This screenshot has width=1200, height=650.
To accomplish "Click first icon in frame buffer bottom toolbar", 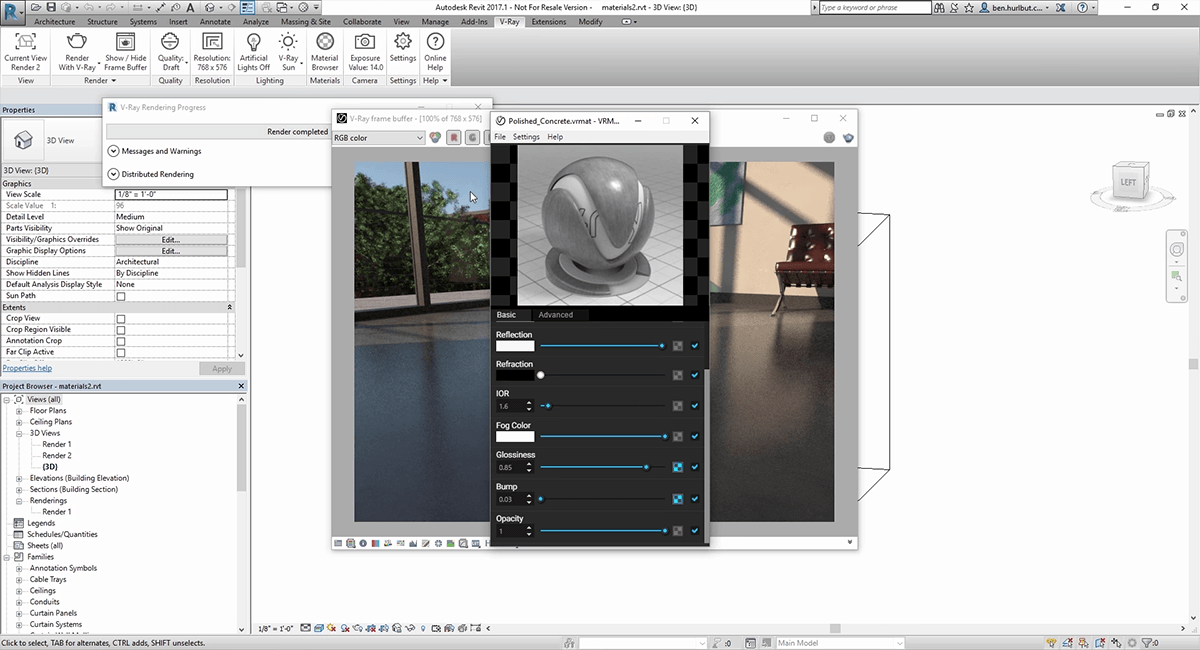I will click(339, 543).
